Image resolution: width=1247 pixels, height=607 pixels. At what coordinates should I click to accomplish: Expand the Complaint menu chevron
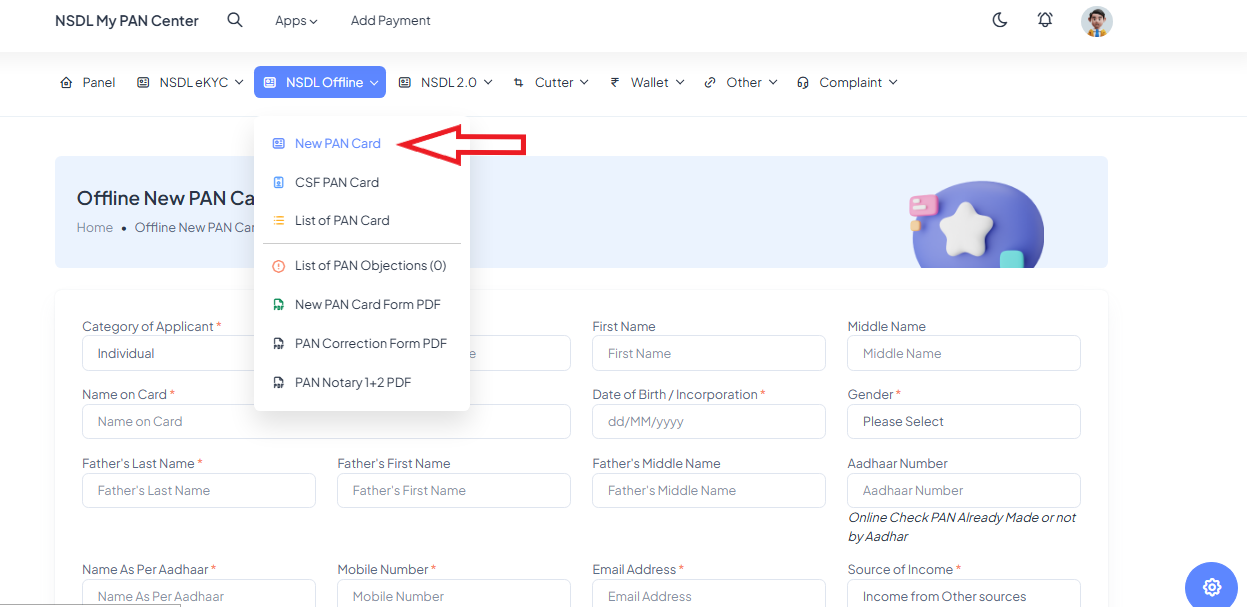893,82
